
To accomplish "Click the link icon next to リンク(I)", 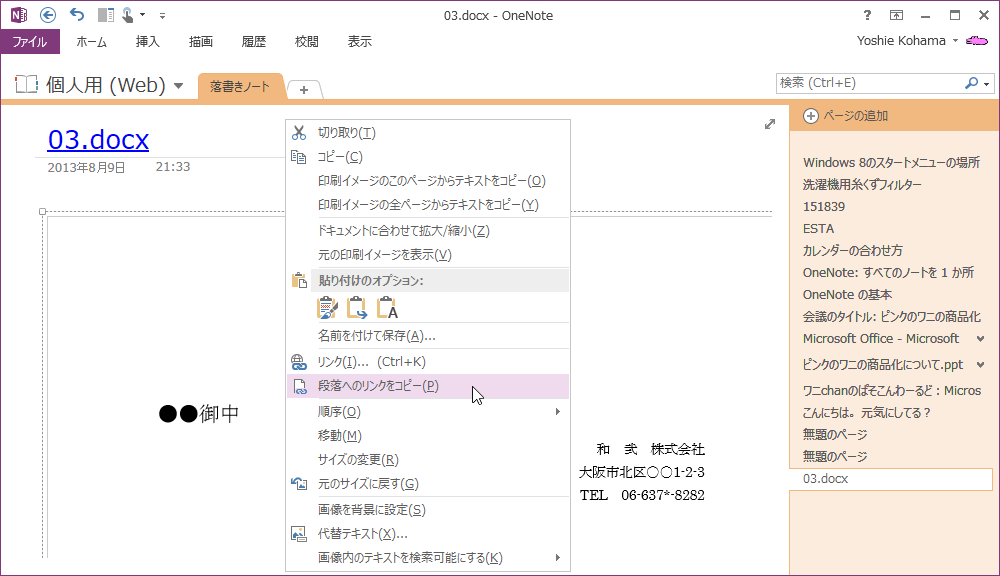I will coord(297,361).
